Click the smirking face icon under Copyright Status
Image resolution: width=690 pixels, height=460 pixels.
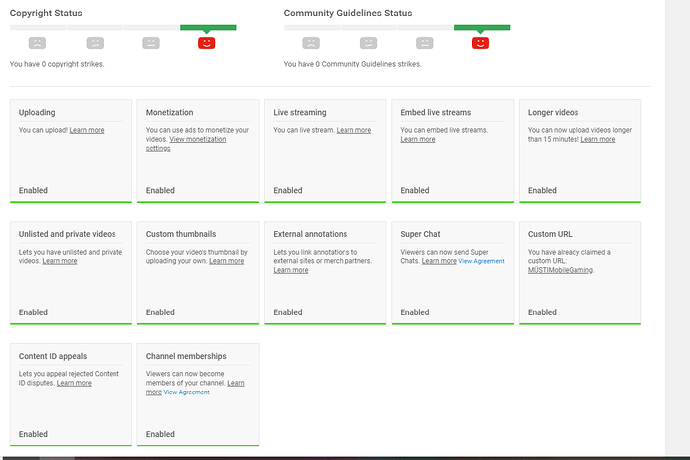pos(95,43)
